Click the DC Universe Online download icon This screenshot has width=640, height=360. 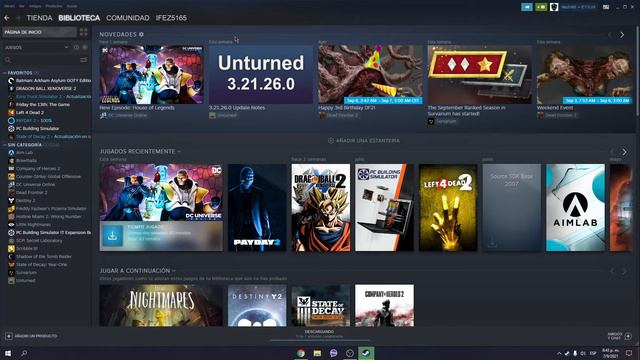[112, 236]
